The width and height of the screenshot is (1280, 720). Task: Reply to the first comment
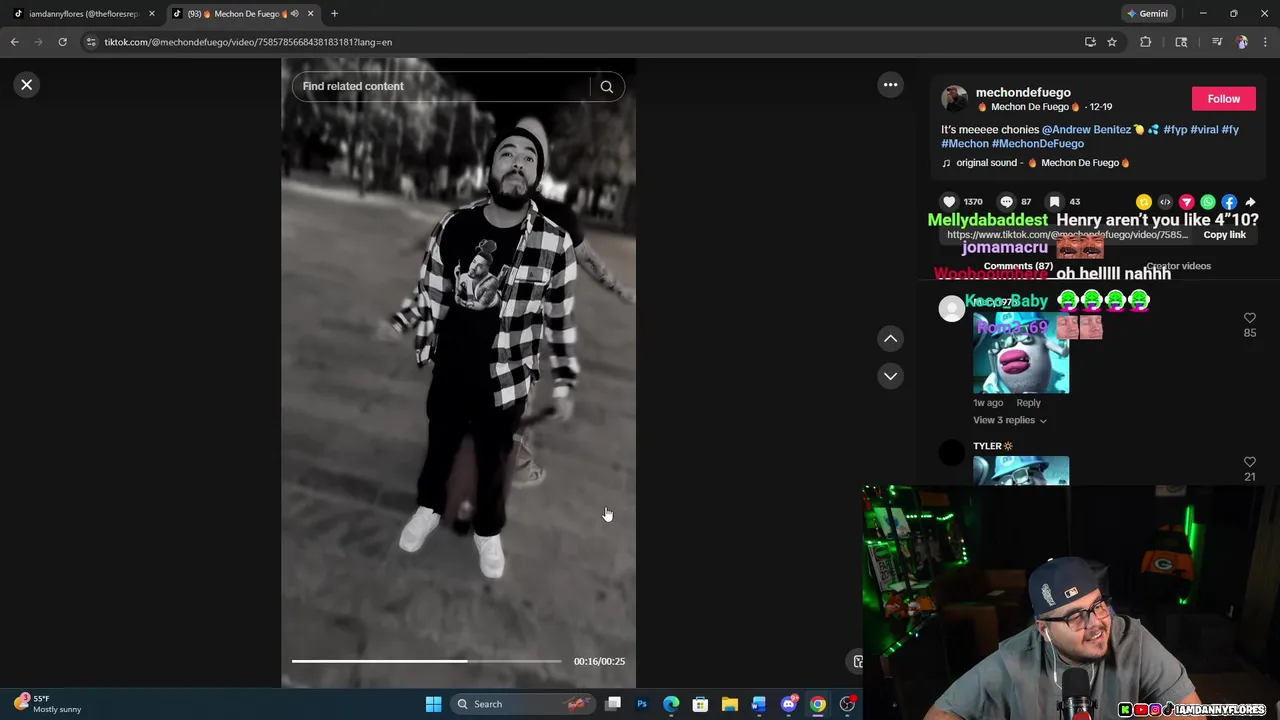(x=1028, y=403)
